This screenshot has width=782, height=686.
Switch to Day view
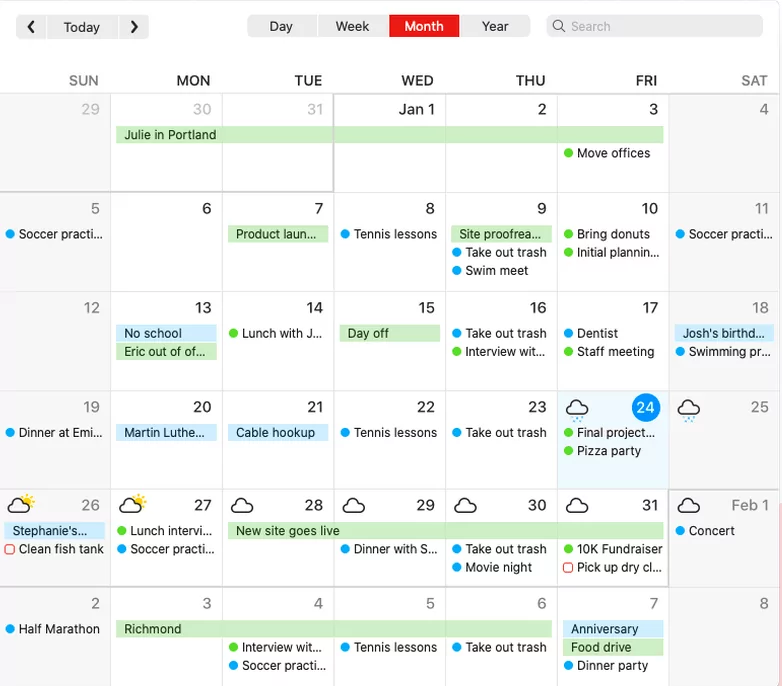pos(281,26)
